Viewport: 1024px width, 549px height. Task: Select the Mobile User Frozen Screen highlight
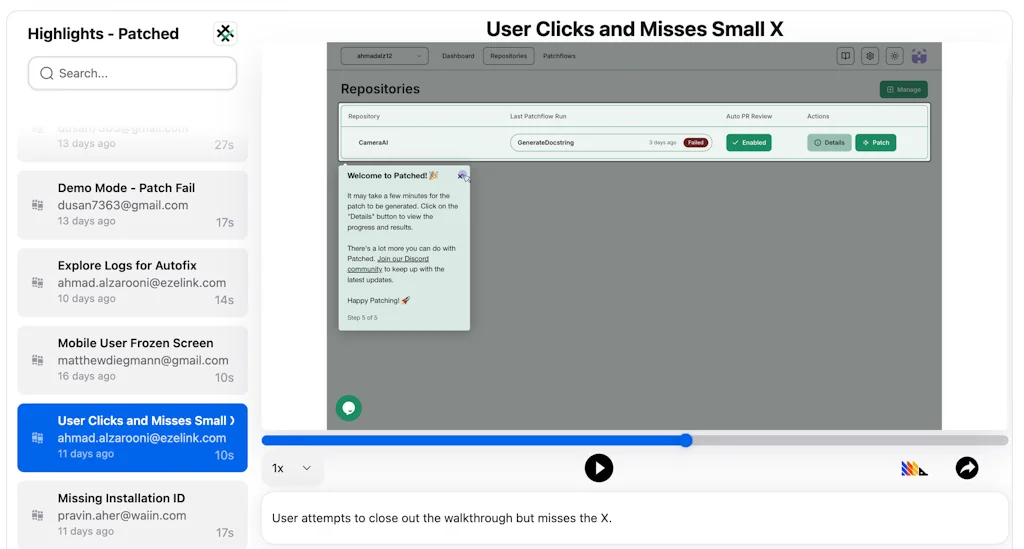pos(133,360)
